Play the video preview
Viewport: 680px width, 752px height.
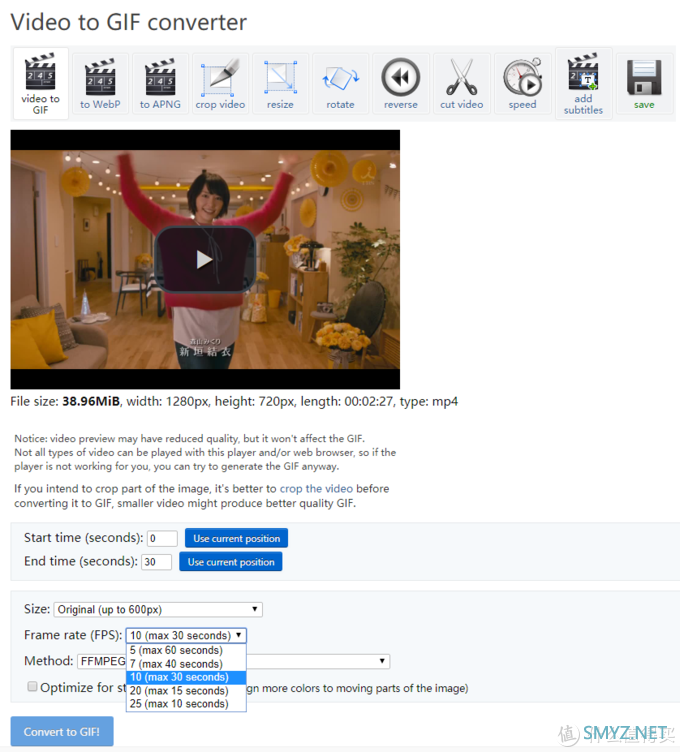click(x=205, y=259)
